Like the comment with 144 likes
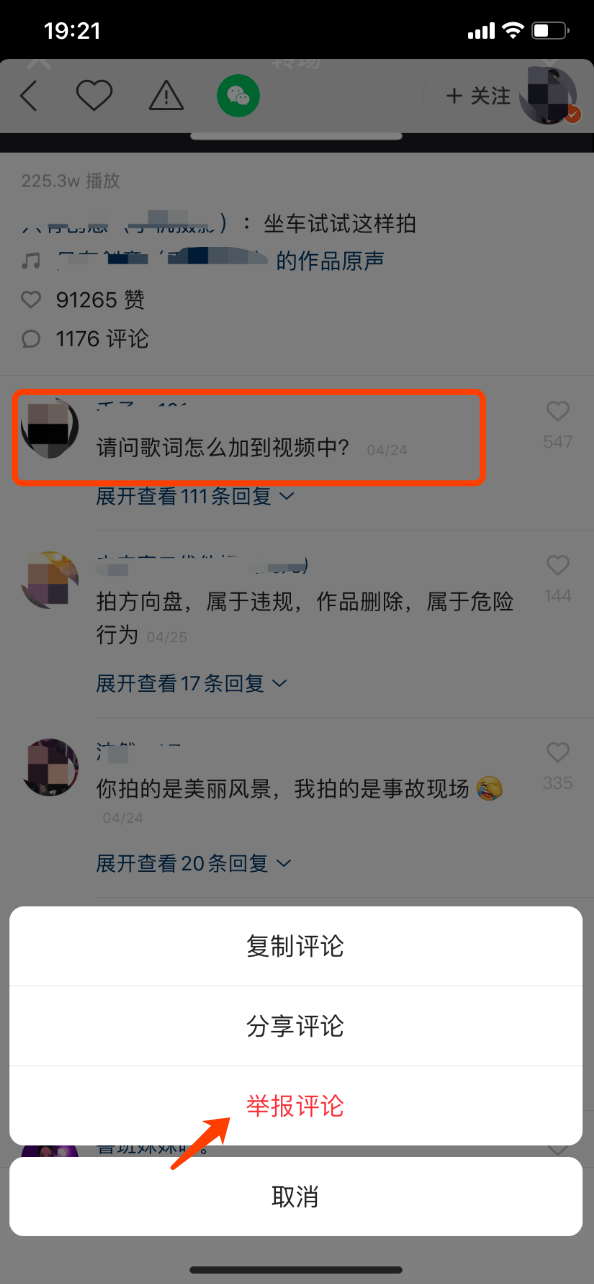Screen dimensions: 594x1284 [x=557, y=566]
